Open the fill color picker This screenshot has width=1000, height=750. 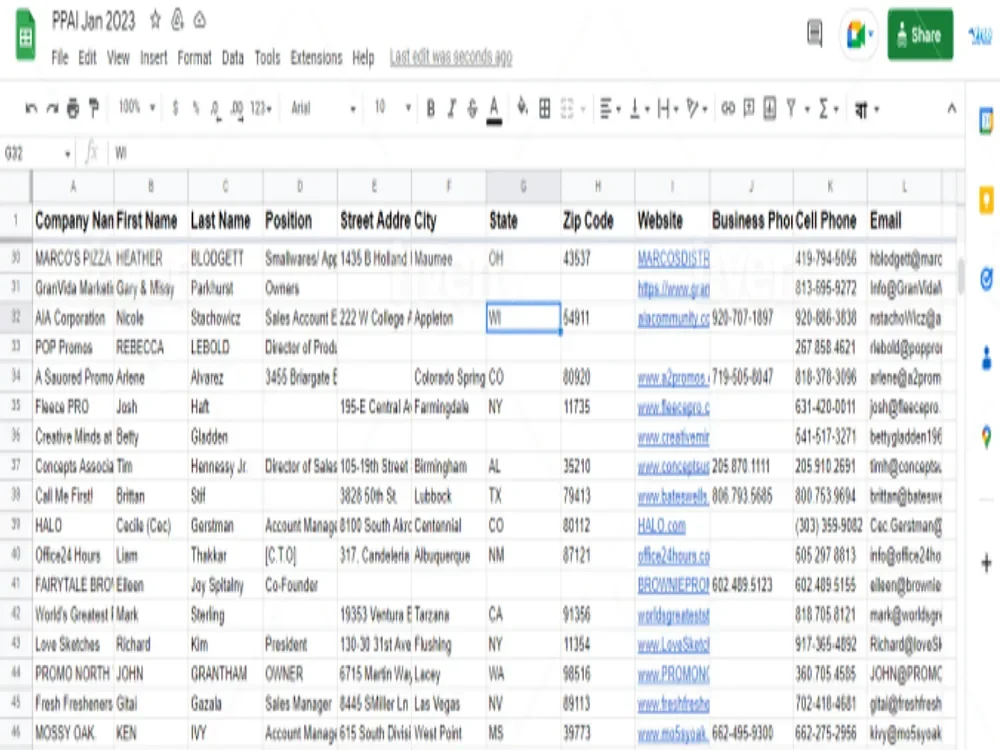(x=522, y=108)
